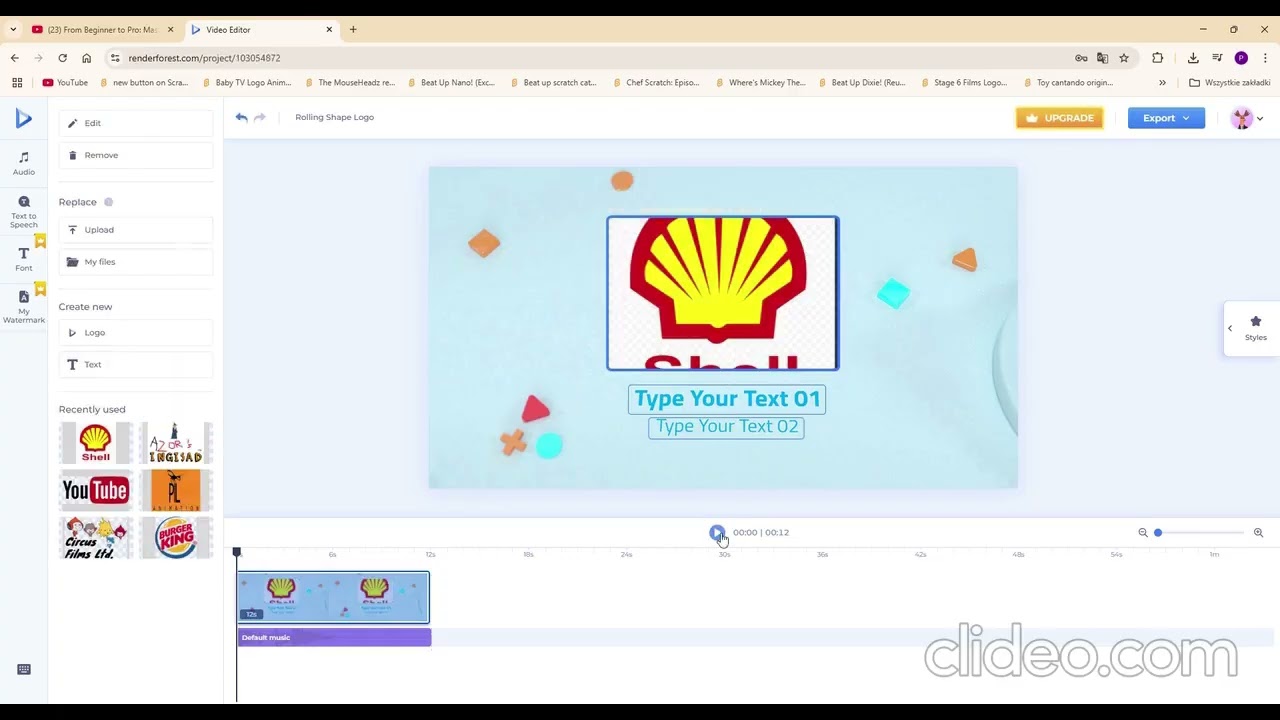
Task: Bookmark this page with star icon
Action: [x=1124, y=58]
